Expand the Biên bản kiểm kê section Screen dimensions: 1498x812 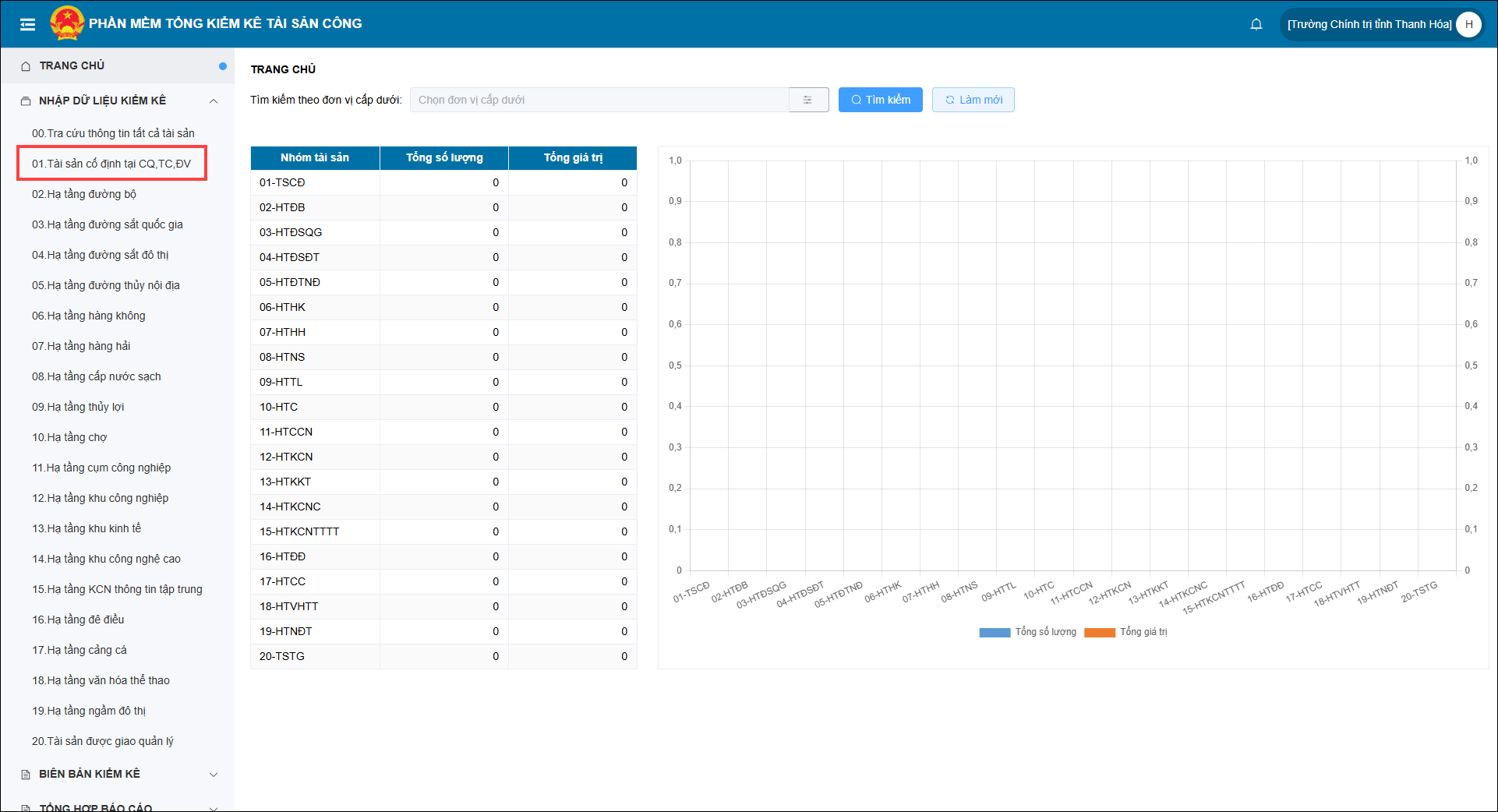(214, 775)
